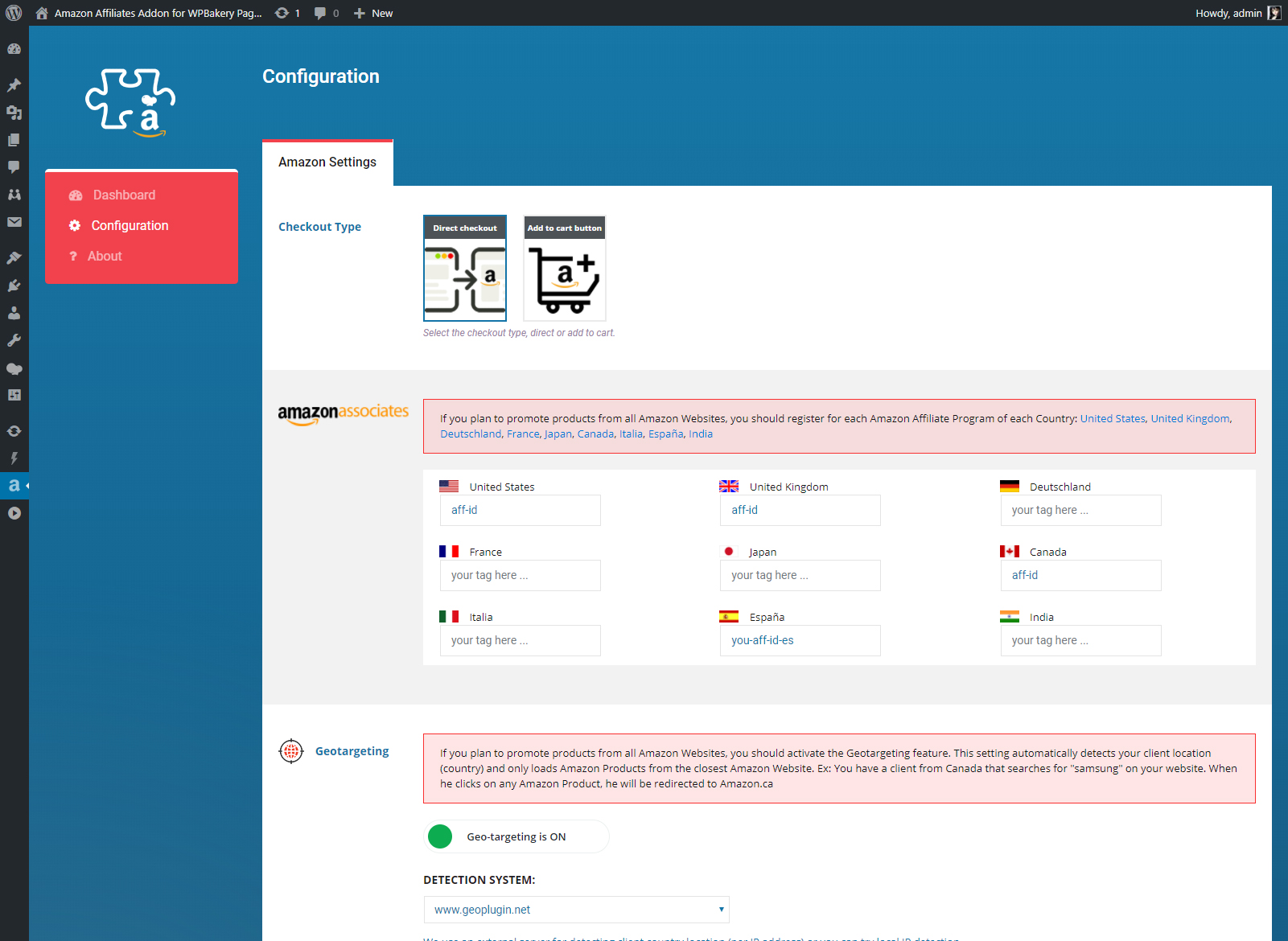Open the WordPress logo menu

[14, 13]
